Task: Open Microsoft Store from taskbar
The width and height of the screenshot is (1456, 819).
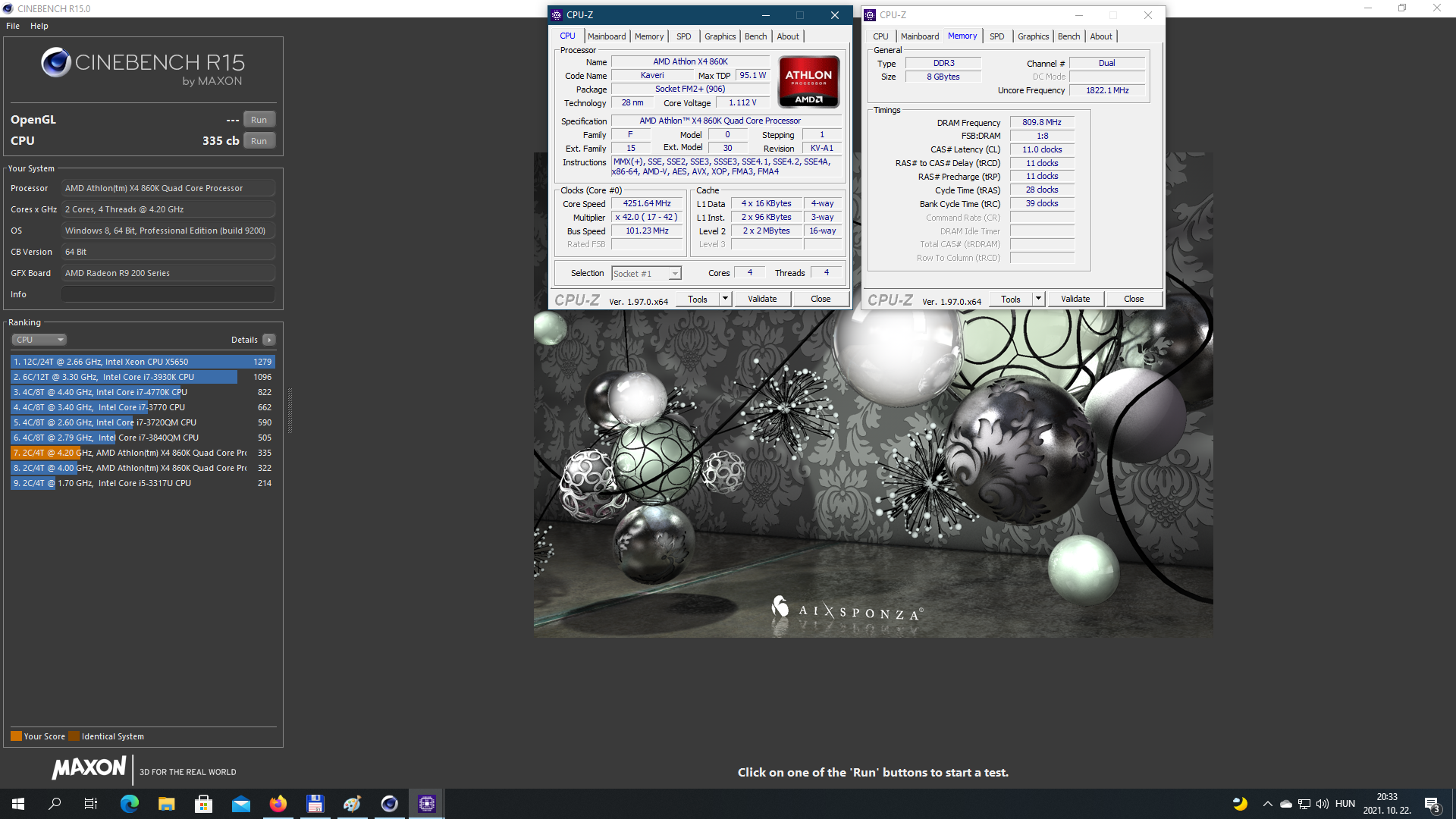Action: coord(203,804)
